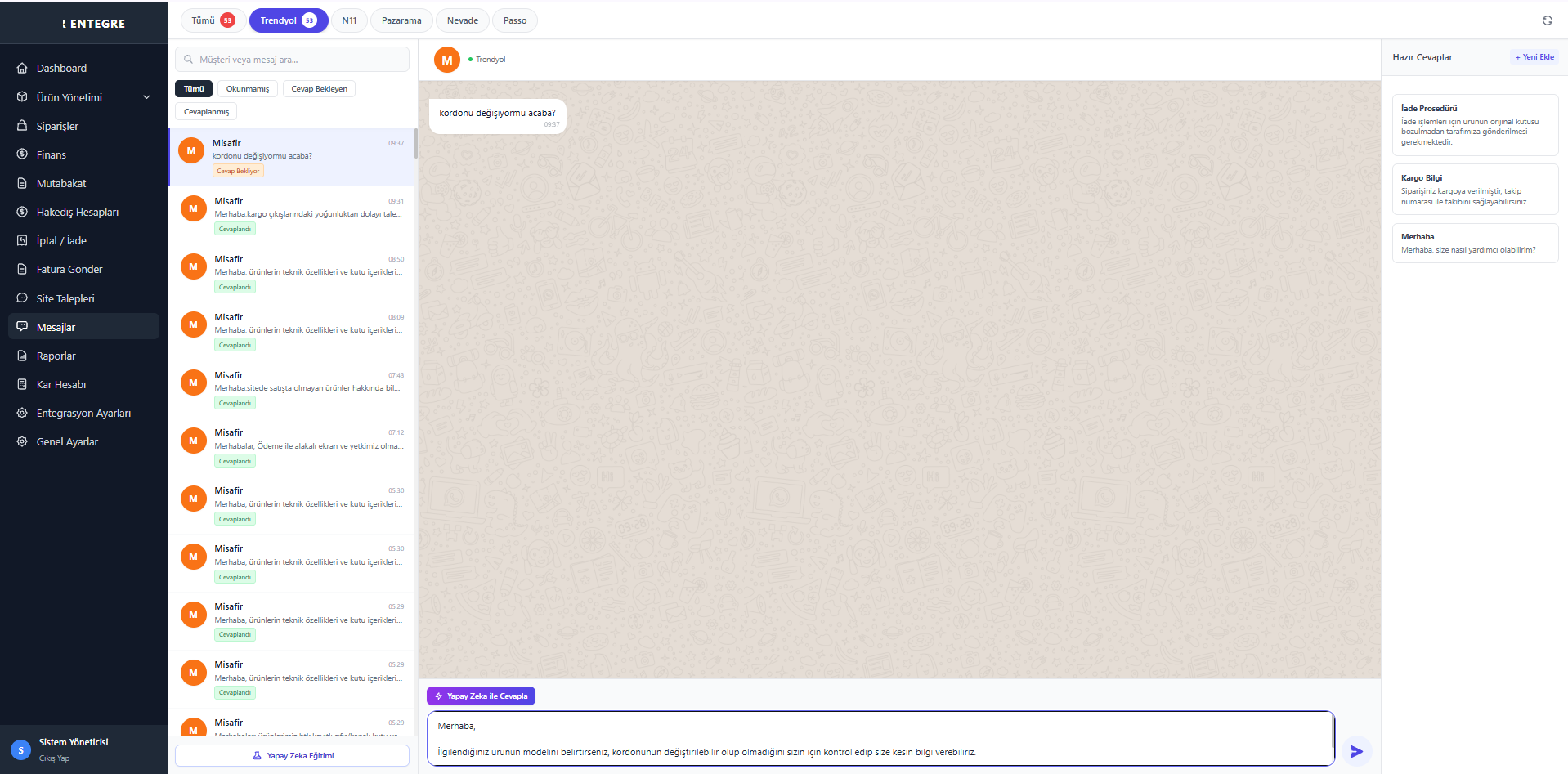Screen dimensions: 1568x774
Task: Click the Raporlar document icon
Action: point(22,356)
